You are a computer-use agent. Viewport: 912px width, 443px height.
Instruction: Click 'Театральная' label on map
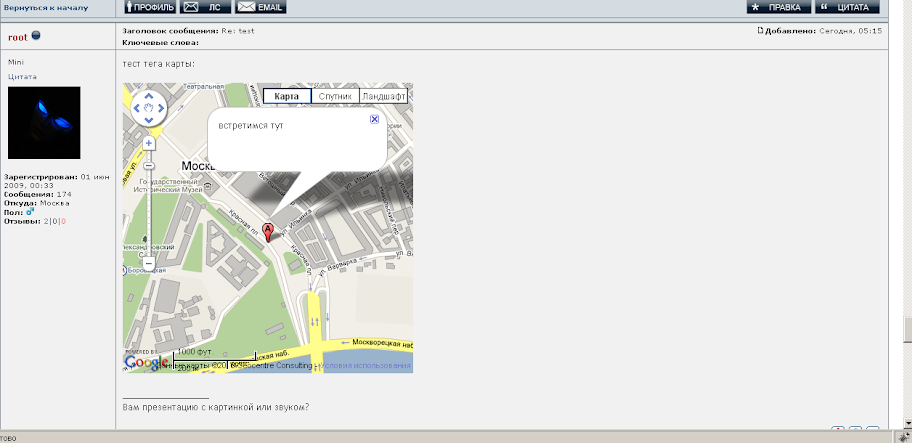click(204, 86)
